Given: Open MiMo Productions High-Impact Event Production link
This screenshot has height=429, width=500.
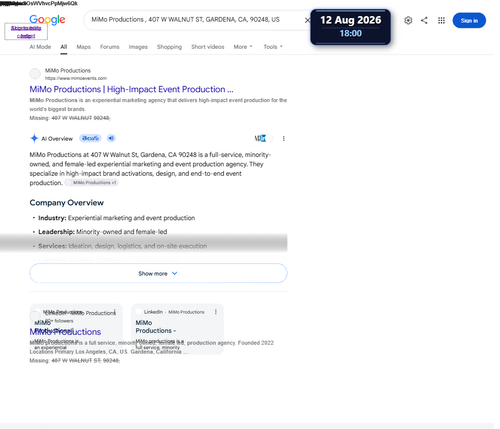Looking at the screenshot, I should [x=131, y=89].
